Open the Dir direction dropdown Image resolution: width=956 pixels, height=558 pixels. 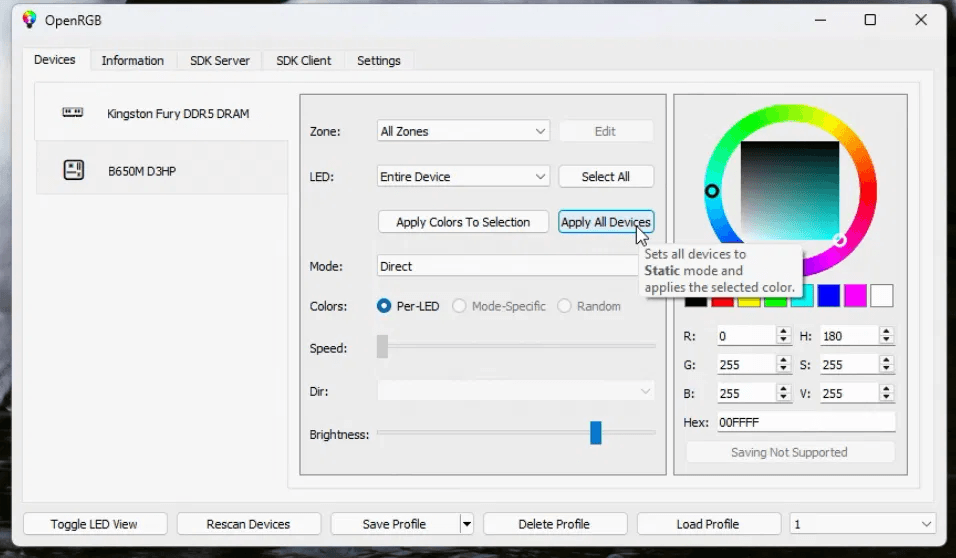pyautogui.click(x=515, y=391)
